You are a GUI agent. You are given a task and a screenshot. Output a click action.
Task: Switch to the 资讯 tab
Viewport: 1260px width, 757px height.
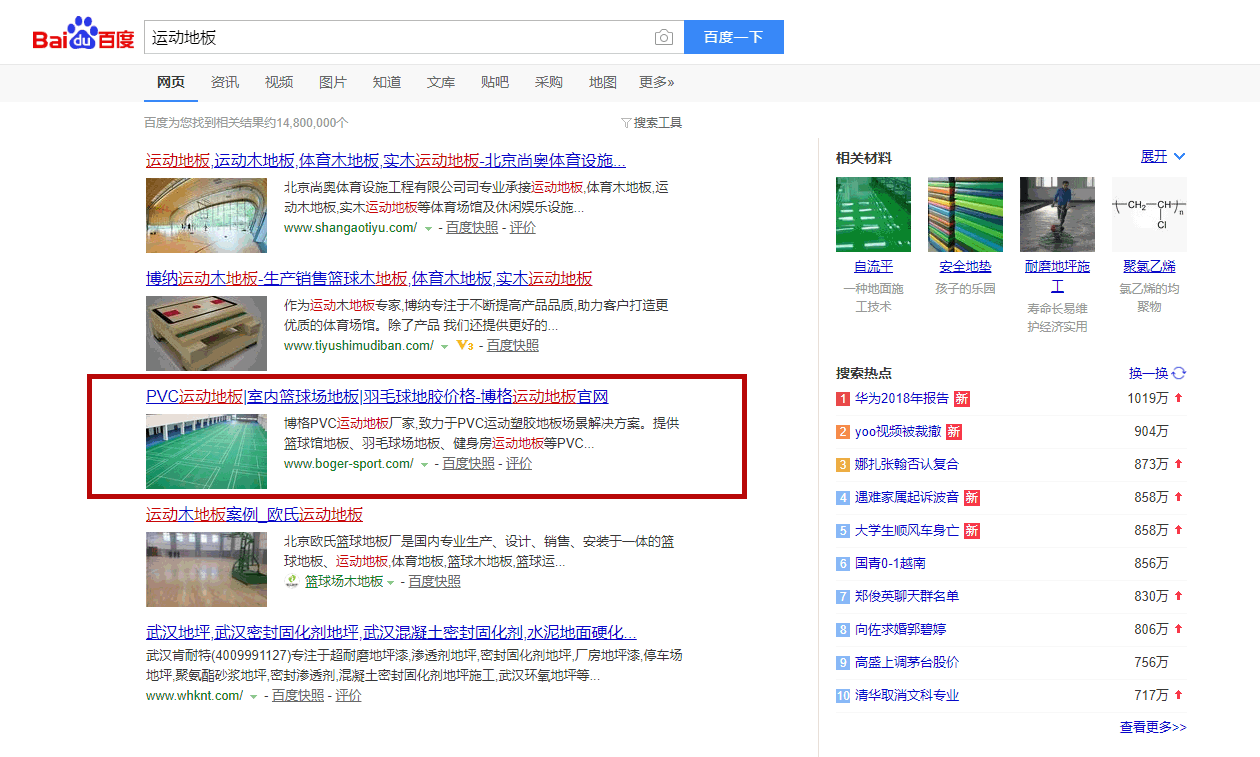(225, 82)
